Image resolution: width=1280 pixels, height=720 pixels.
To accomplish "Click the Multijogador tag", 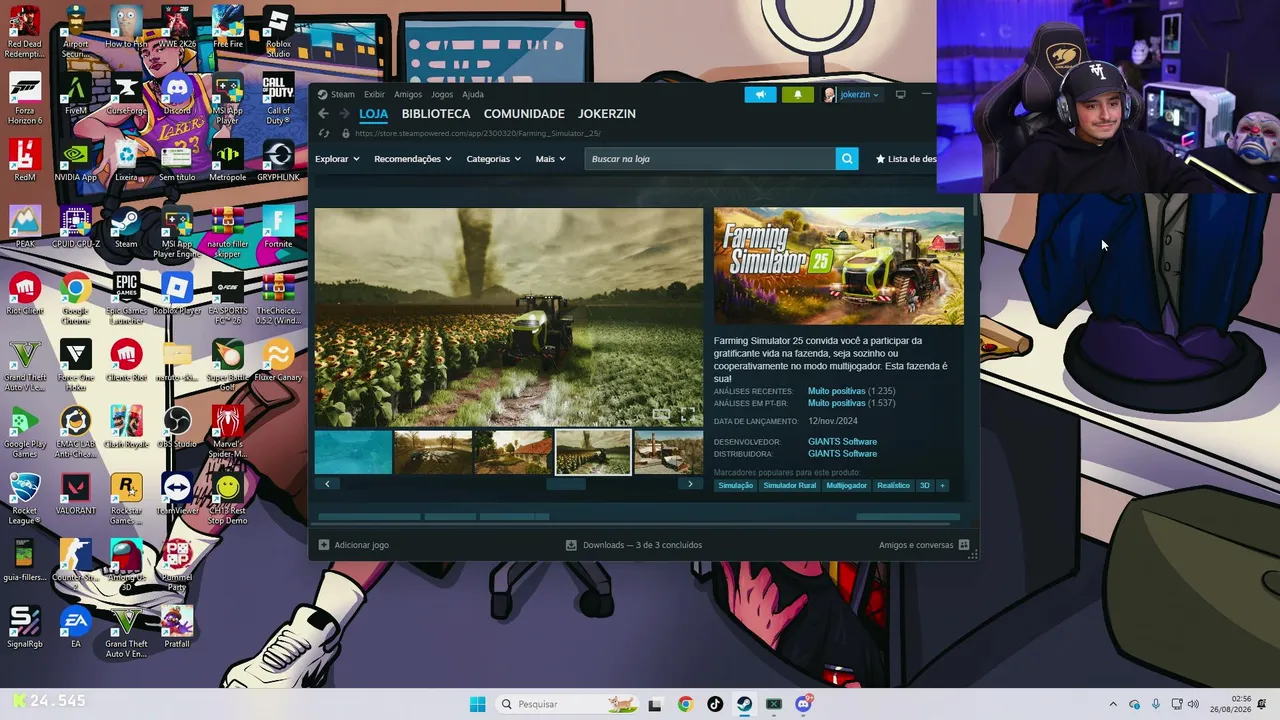I will click(x=847, y=486).
